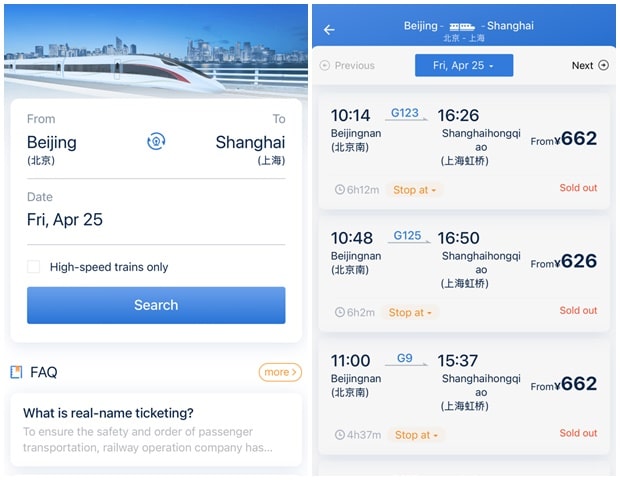Click the Next day arrow icon
The width and height of the screenshot is (620, 480).
click(x=603, y=65)
